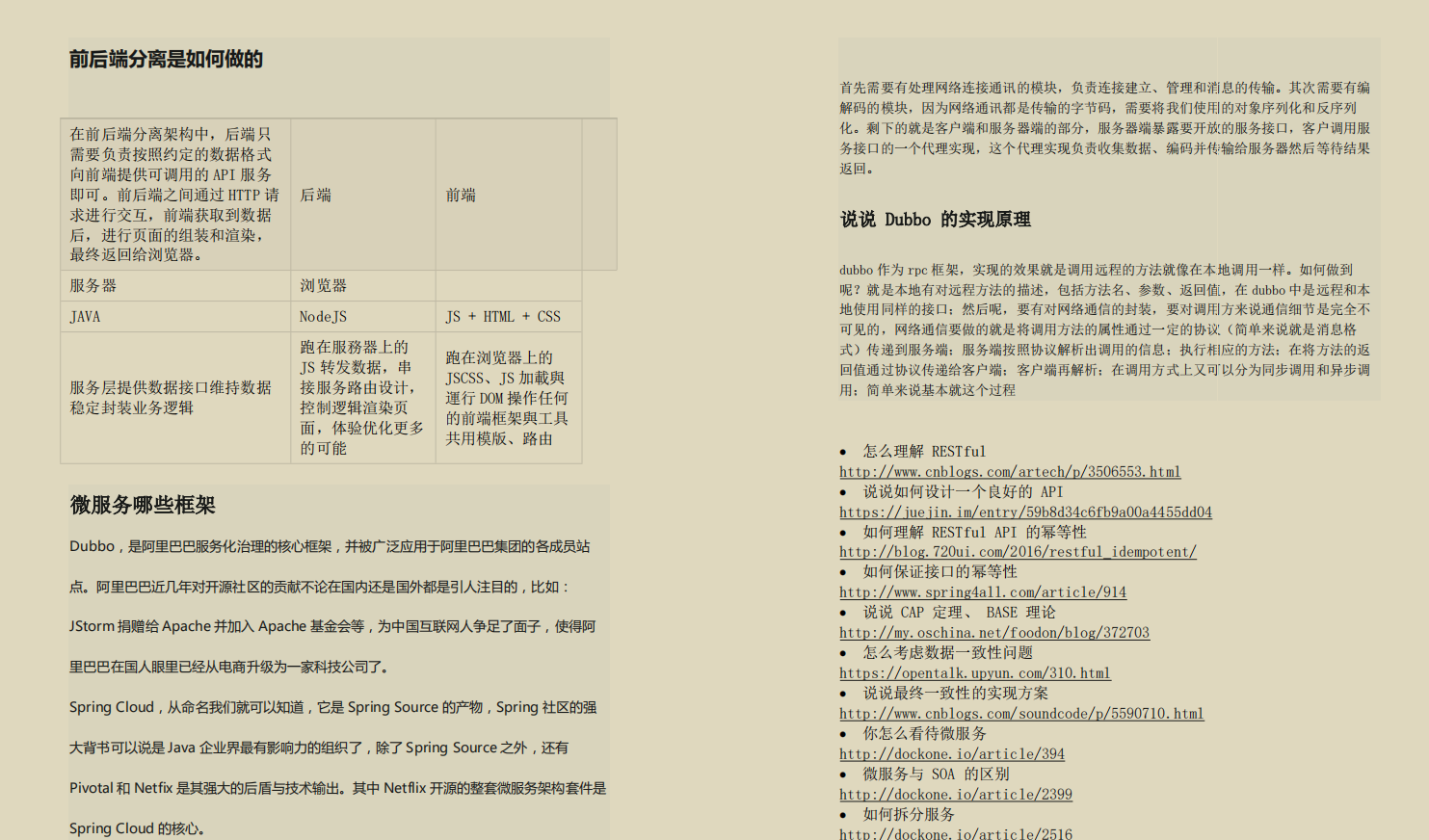
Task: Click bullet text 说说如何设计一个良好的 API
Action: (963, 492)
